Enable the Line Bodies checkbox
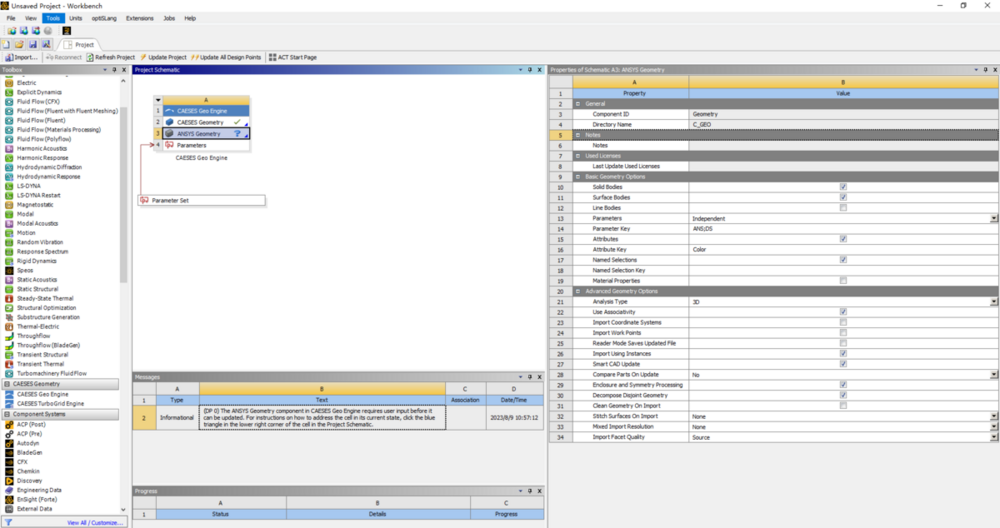 point(843,208)
